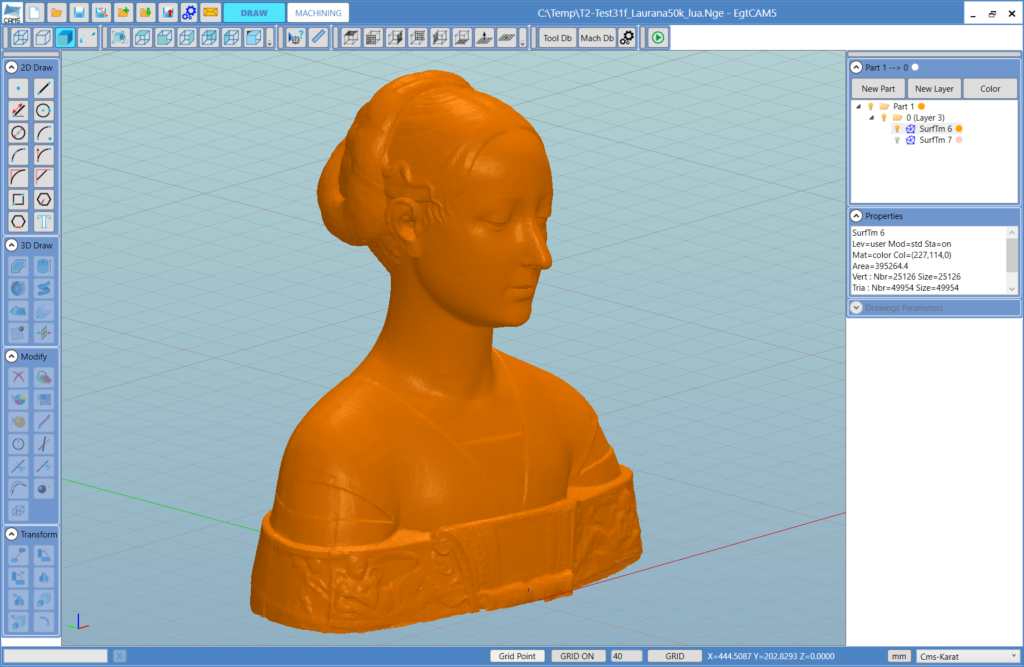Open the Mach Db button
This screenshot has height=667, width=1024.
597,38
